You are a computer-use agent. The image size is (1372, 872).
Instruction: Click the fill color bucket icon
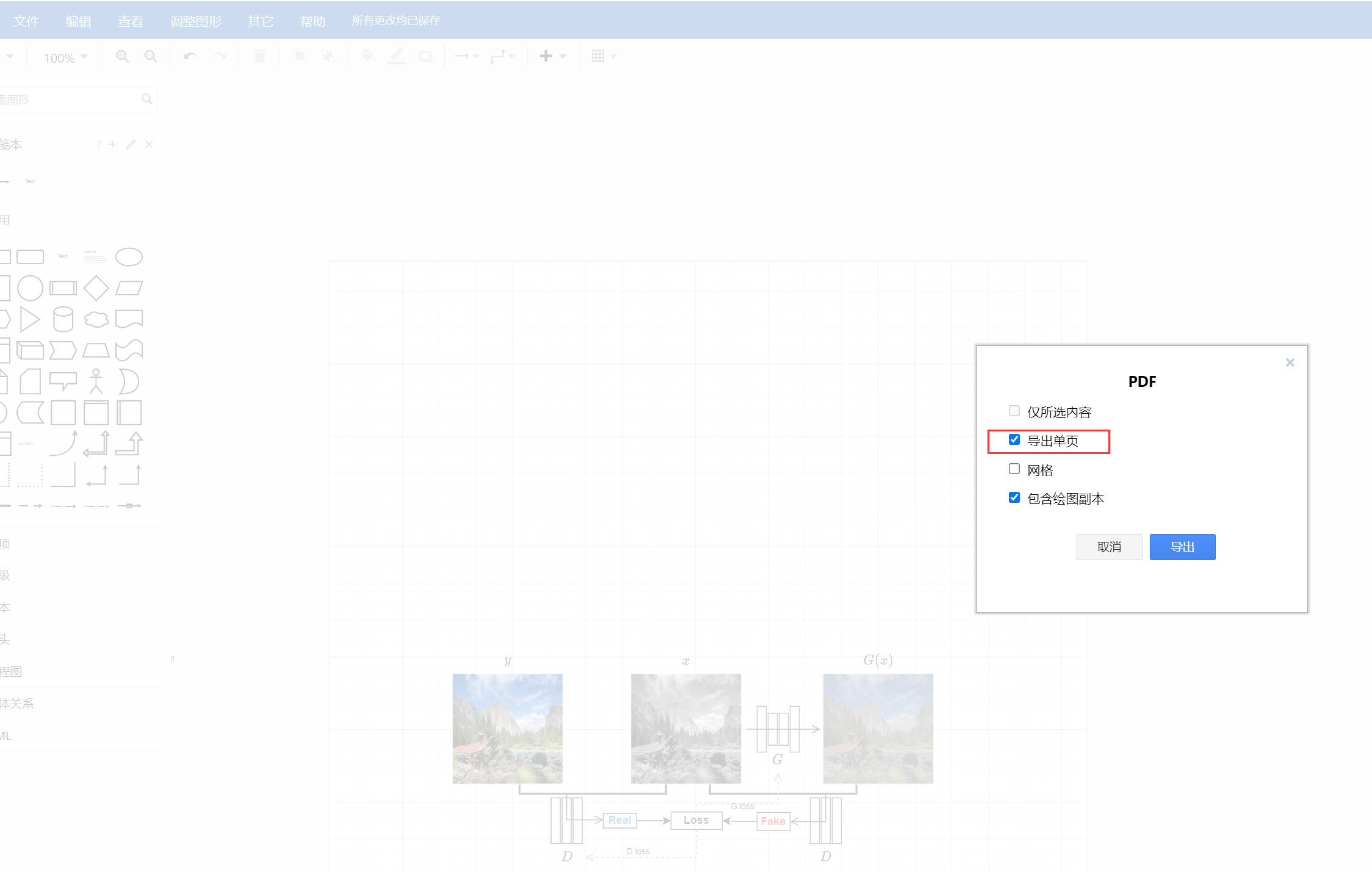[367, 56]
